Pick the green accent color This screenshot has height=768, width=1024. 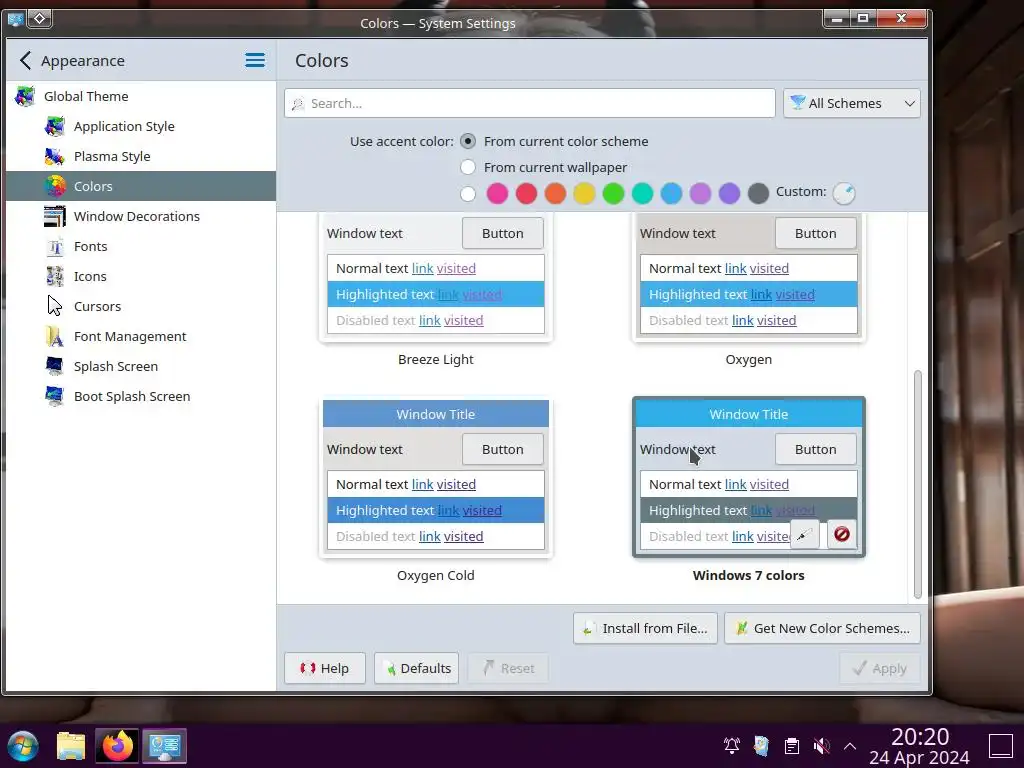613,194
